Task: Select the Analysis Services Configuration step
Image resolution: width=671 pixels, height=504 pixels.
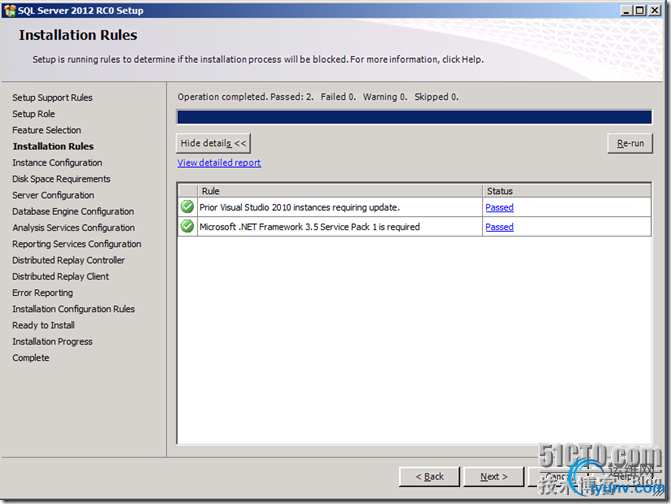Action: 73,228
